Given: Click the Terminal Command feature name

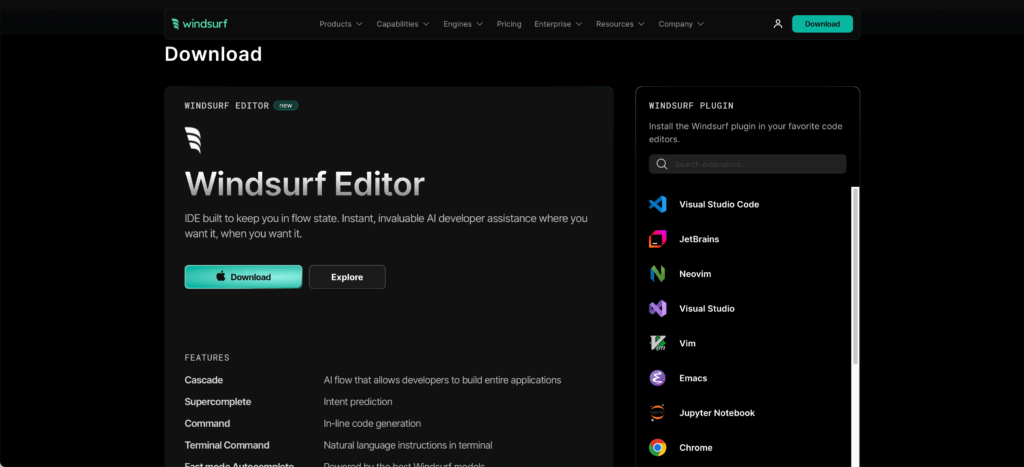Looking at the screenshot, I should 227,445.
